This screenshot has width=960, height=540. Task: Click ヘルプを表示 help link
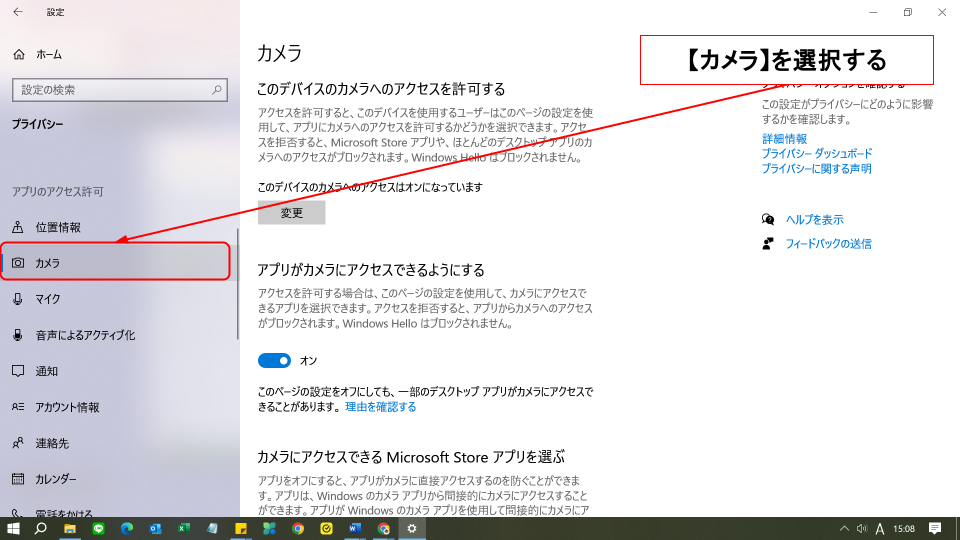coord(814,220)
